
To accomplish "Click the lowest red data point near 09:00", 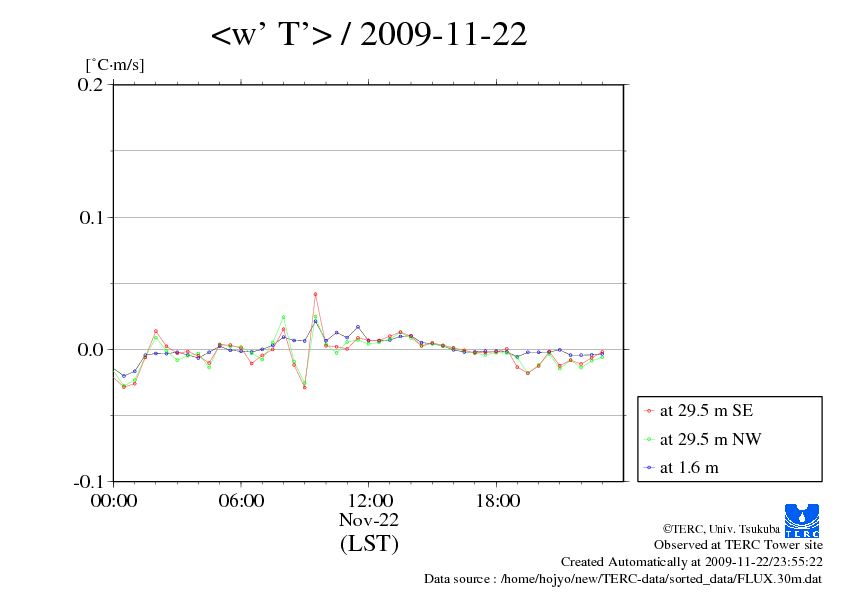I will 304,387.
